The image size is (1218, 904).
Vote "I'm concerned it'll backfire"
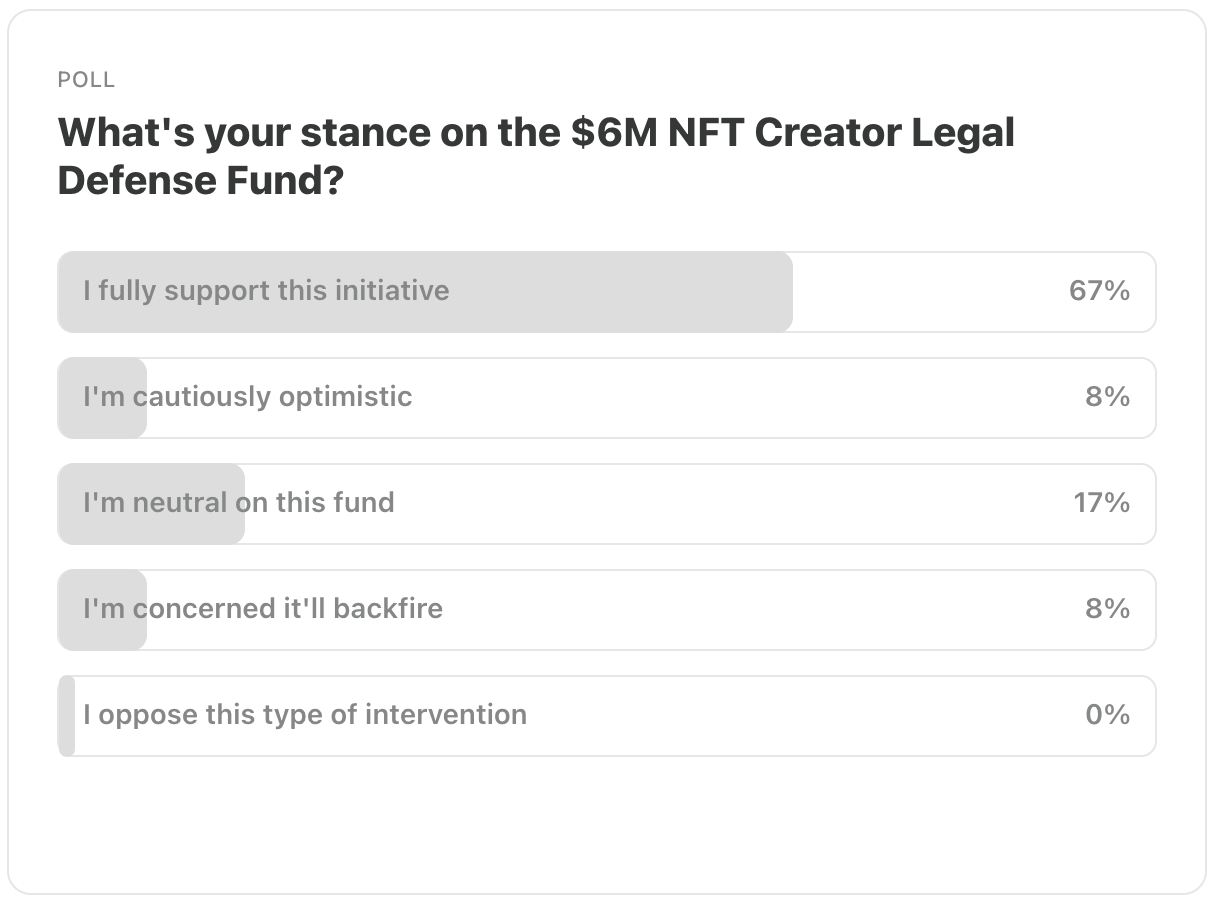(607, 610)
